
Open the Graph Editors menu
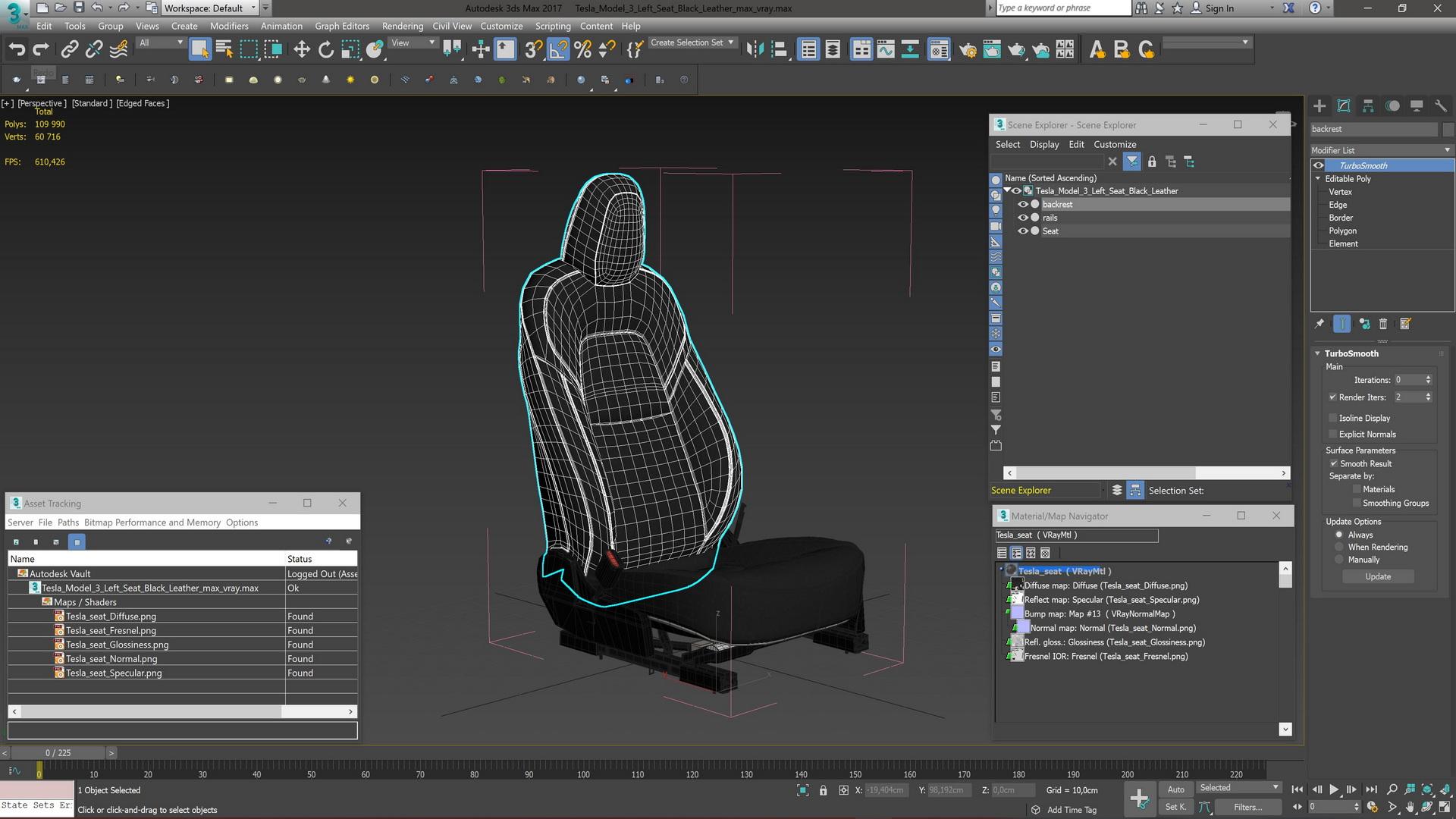(342, 26)
